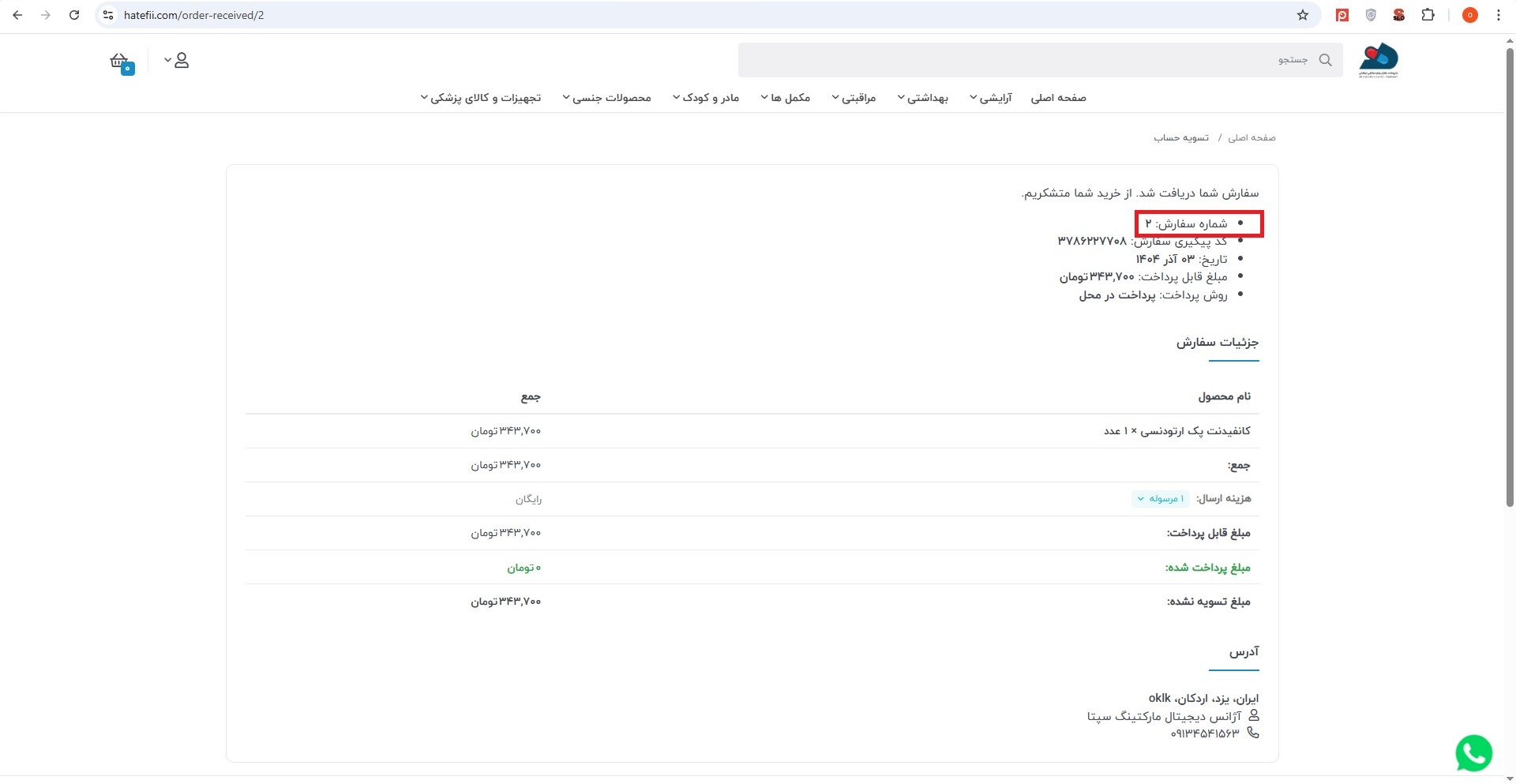This screenshot has width=1516, height=784.
Task: Expand the آرایشی menu dropdown
Action: (991, 98)
